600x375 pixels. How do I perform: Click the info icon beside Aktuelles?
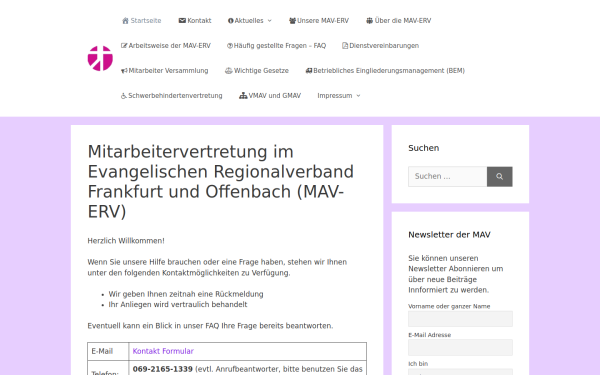pyautogui.click(x=231, y=21)
